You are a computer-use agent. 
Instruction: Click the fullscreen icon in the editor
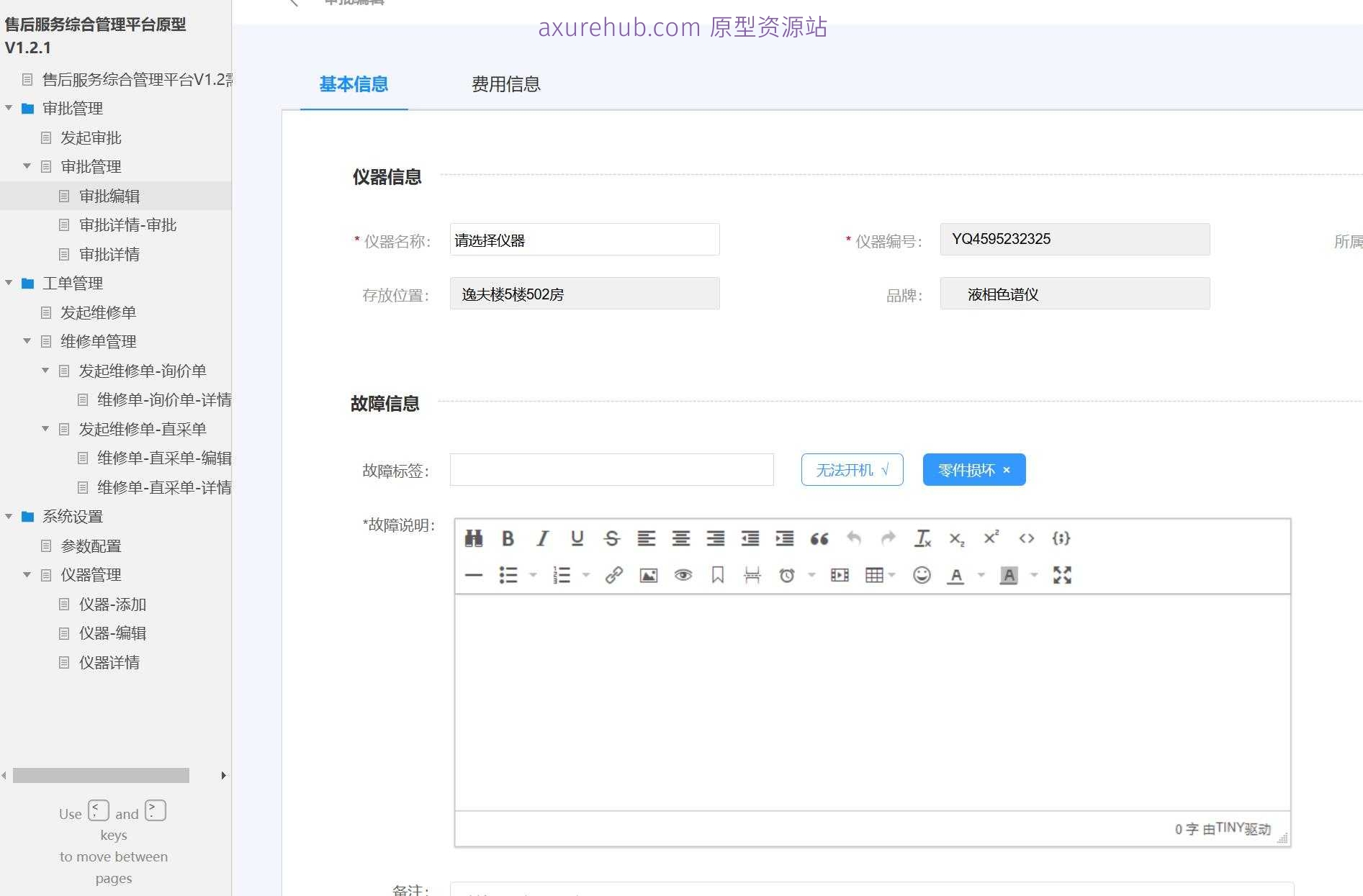point(1062,575)
